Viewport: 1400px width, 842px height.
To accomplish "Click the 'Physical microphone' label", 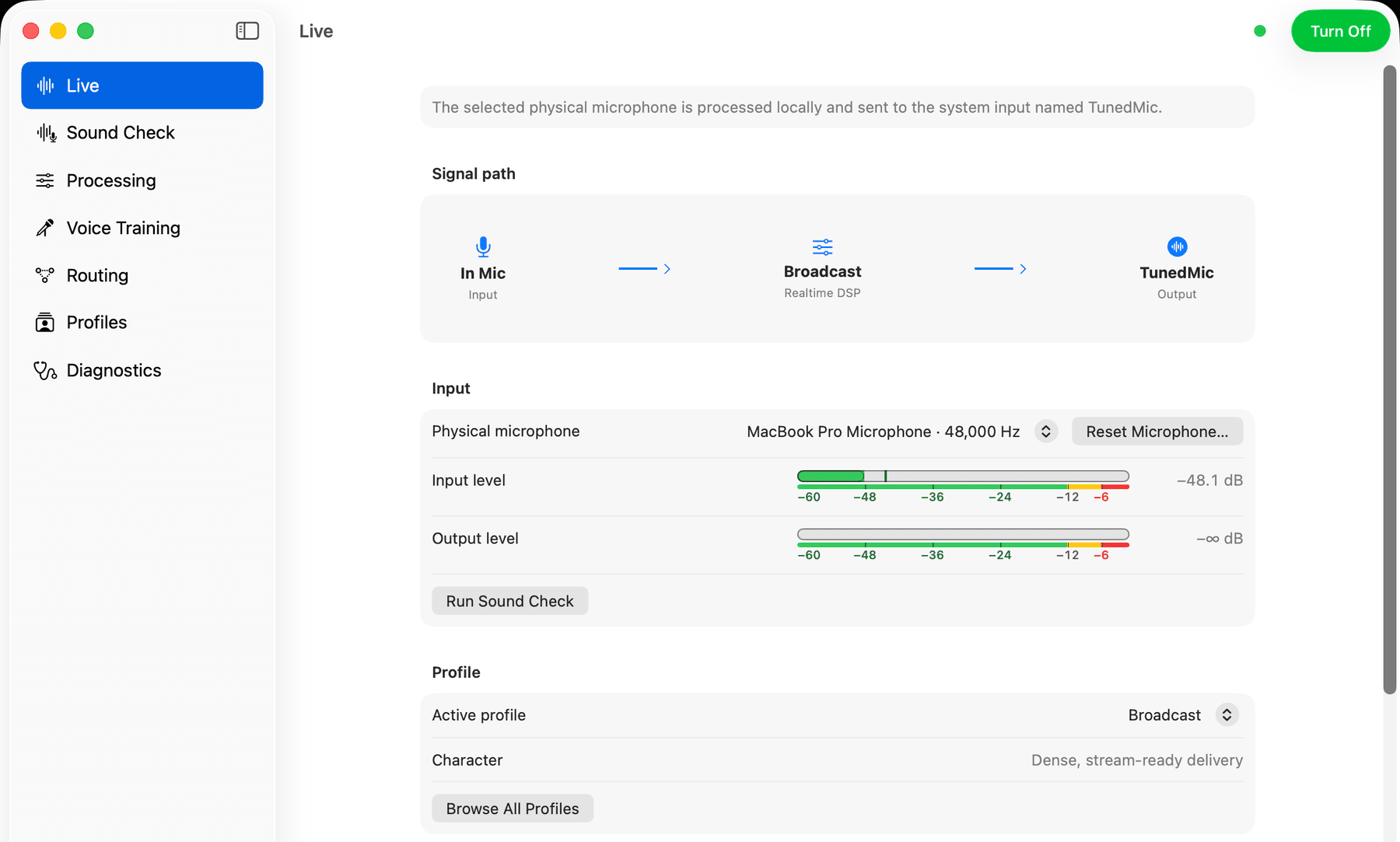I will point(506,431).
